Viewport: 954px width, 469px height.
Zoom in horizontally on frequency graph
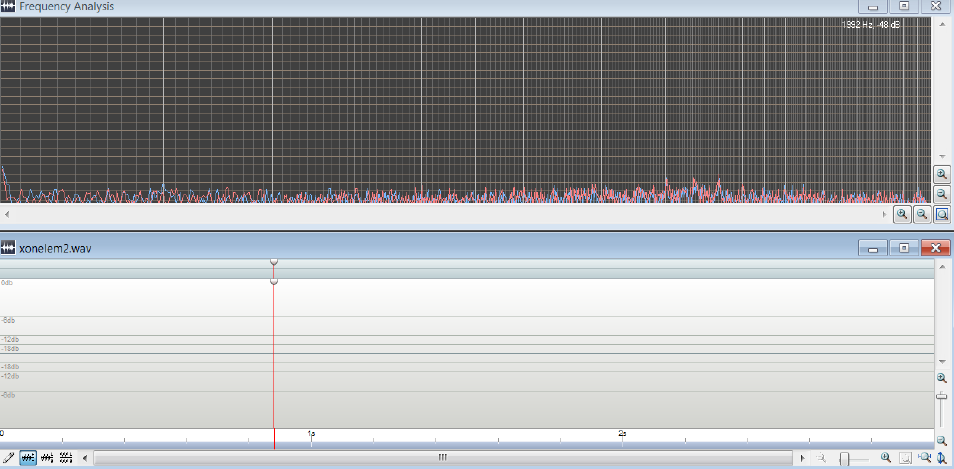tap(902, 214)
